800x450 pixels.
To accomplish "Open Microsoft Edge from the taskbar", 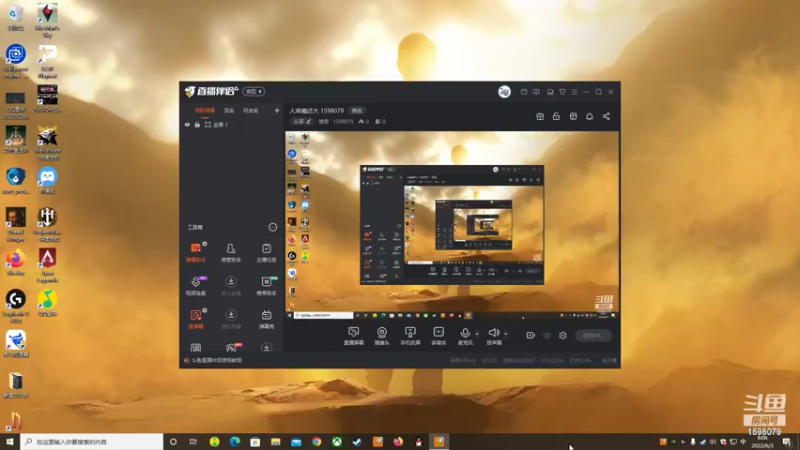I will 235,441.
